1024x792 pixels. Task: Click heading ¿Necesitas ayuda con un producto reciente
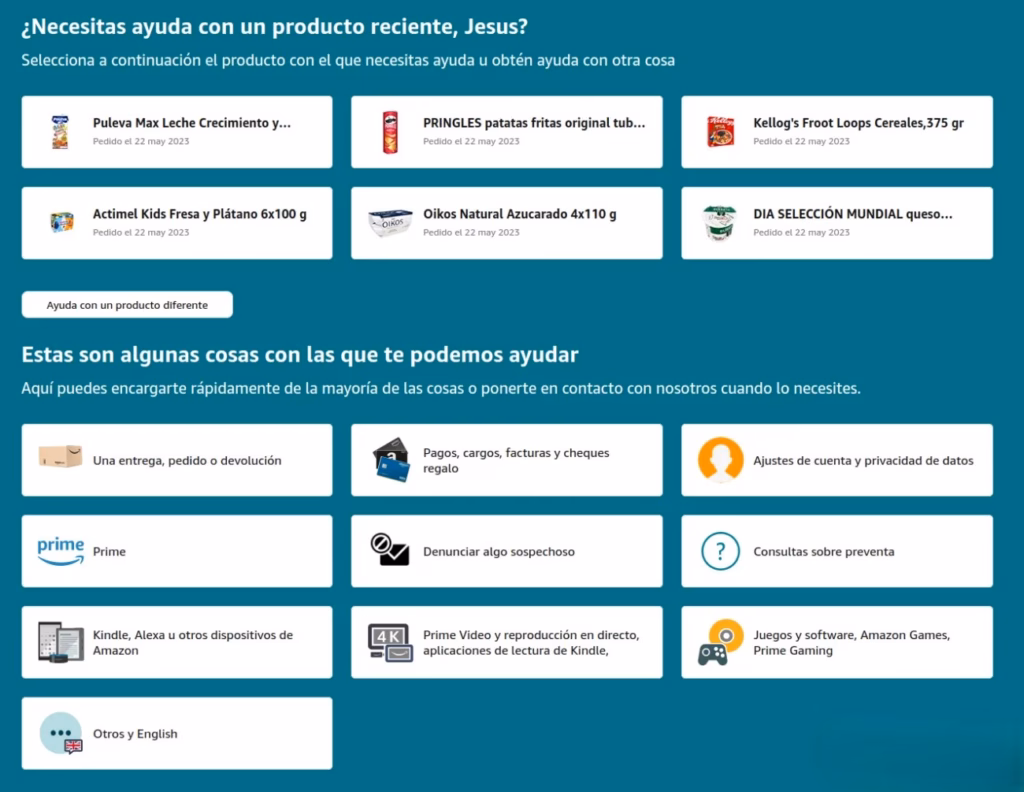click(274, 27)
